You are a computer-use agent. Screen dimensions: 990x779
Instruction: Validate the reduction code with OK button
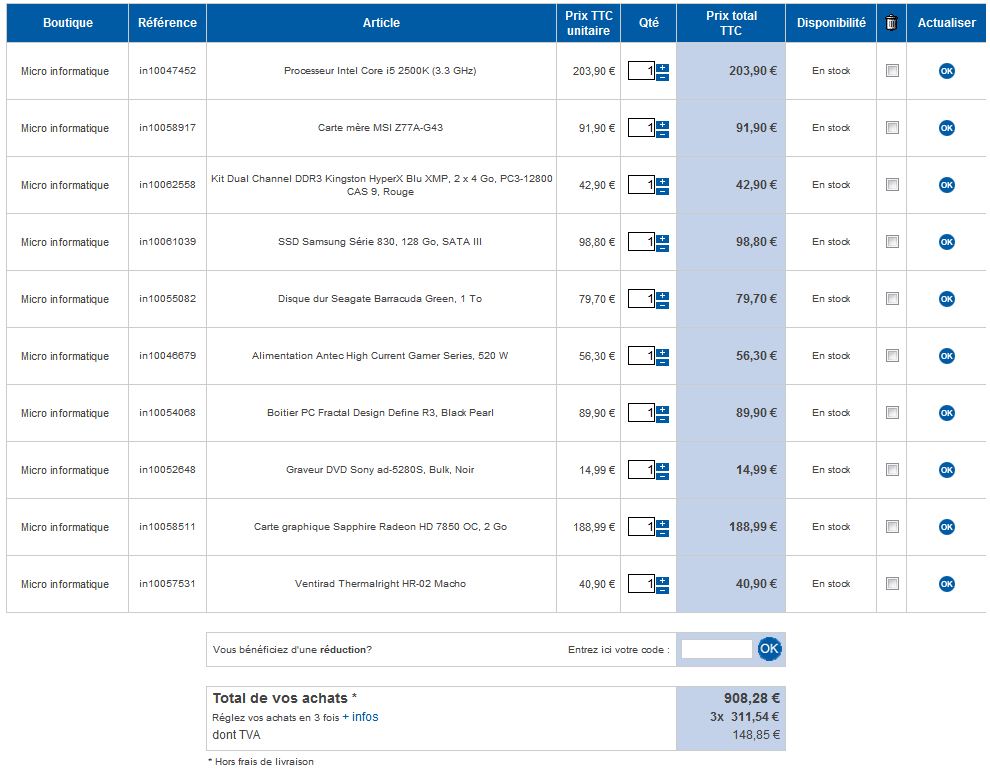coord(769,648)
